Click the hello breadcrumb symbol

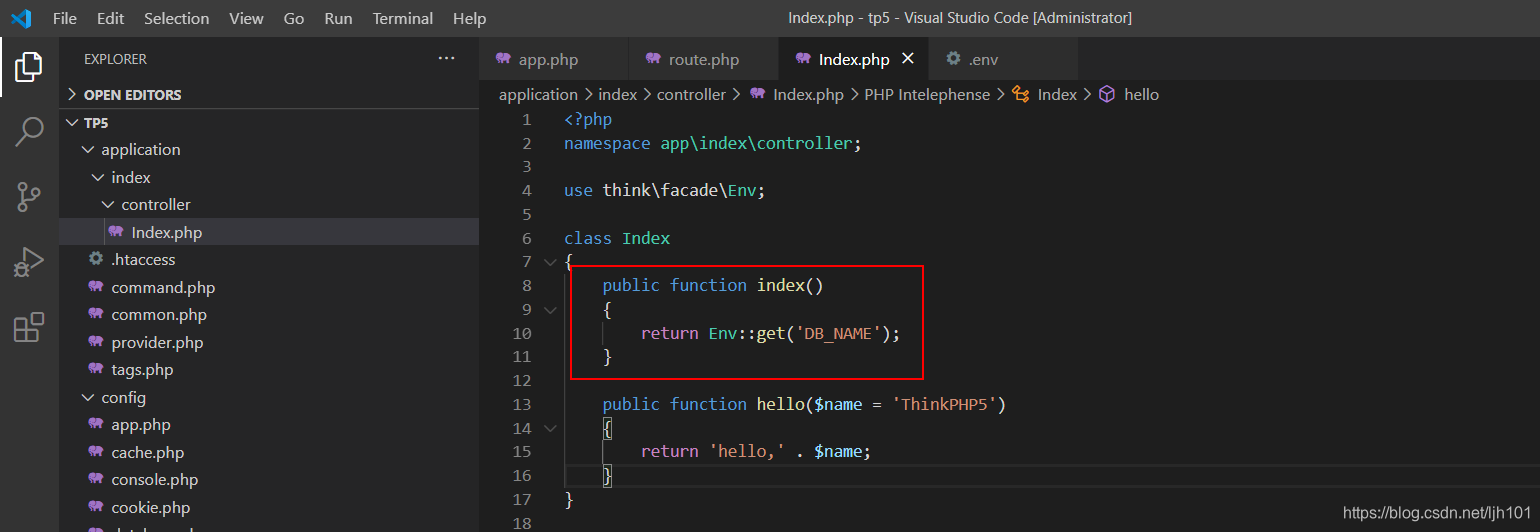click(x=1141, y=94)
